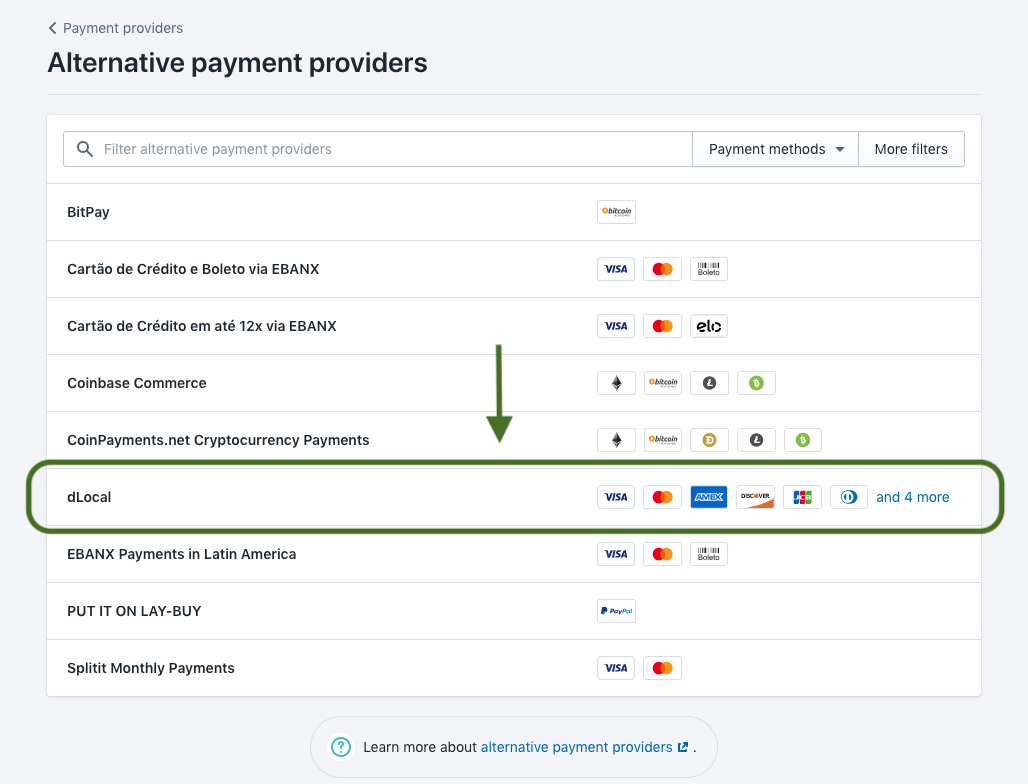Click Bitcoin Cash icon in CoinPayments.net row
Screen dimensions: 1028x784
click(x=803, y=440)
